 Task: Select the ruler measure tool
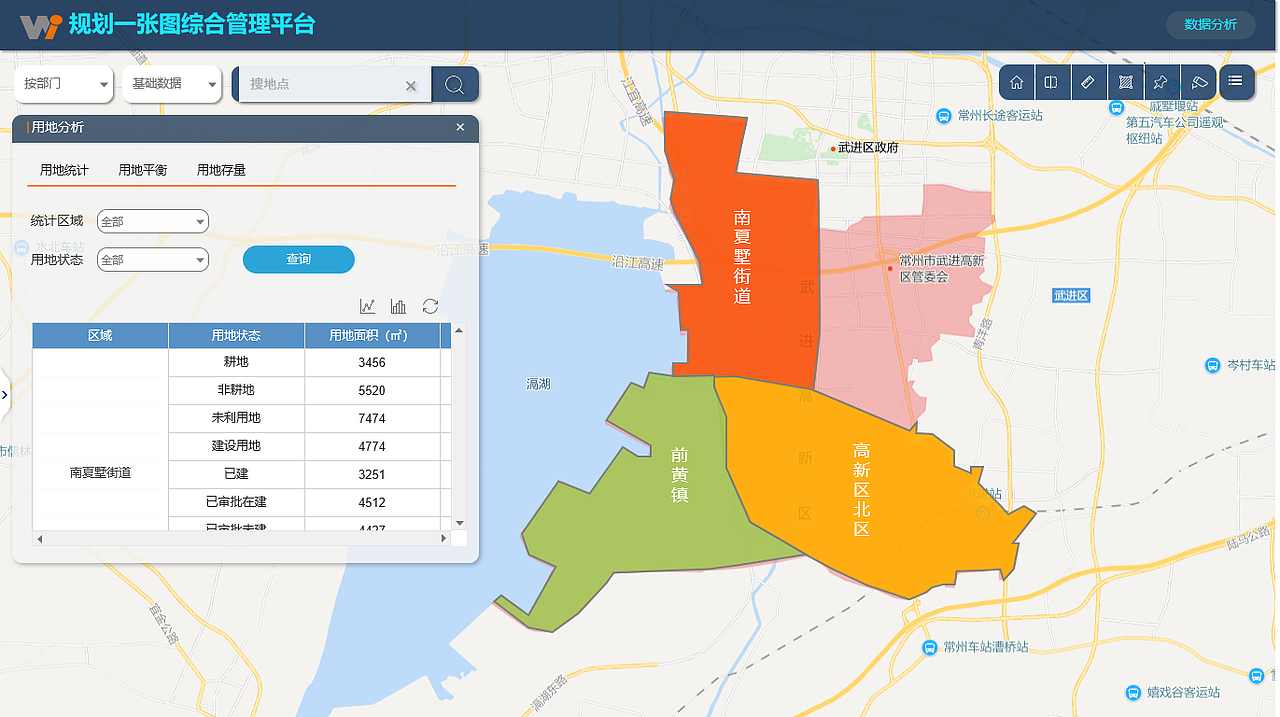[x=1089, y=82]
